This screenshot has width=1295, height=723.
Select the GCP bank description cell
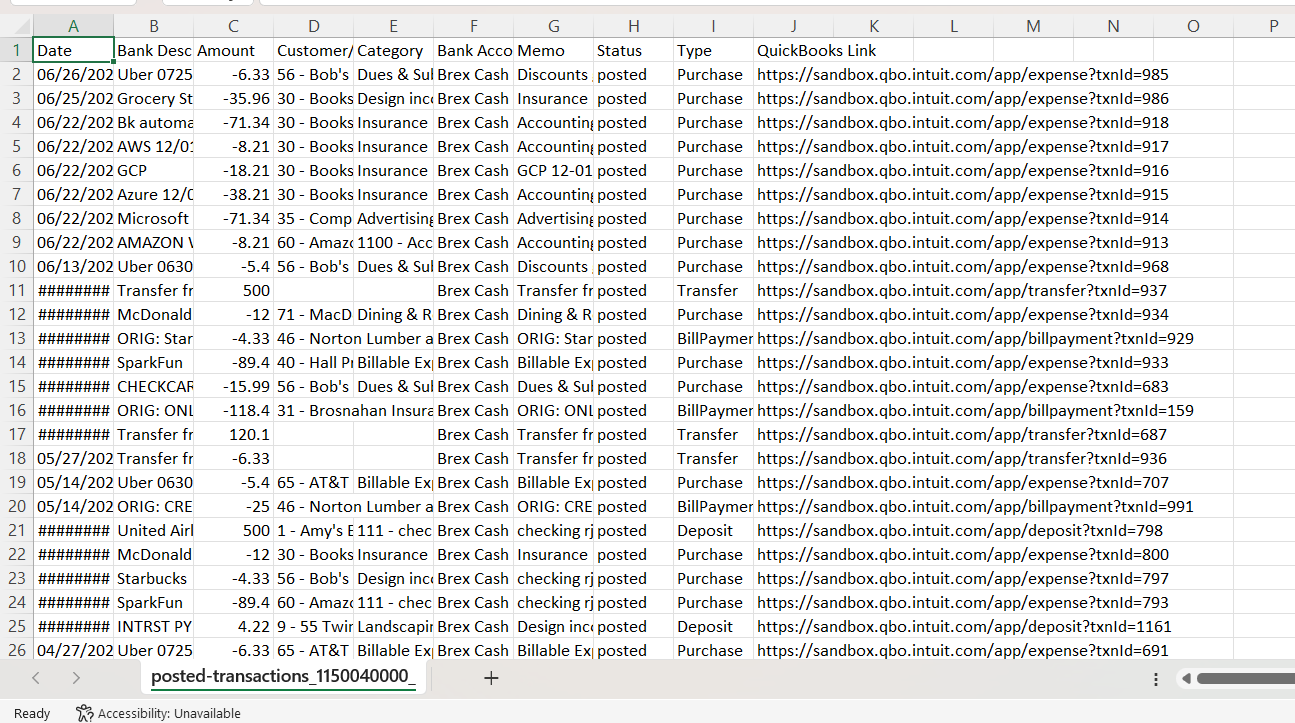pos(153,170)
